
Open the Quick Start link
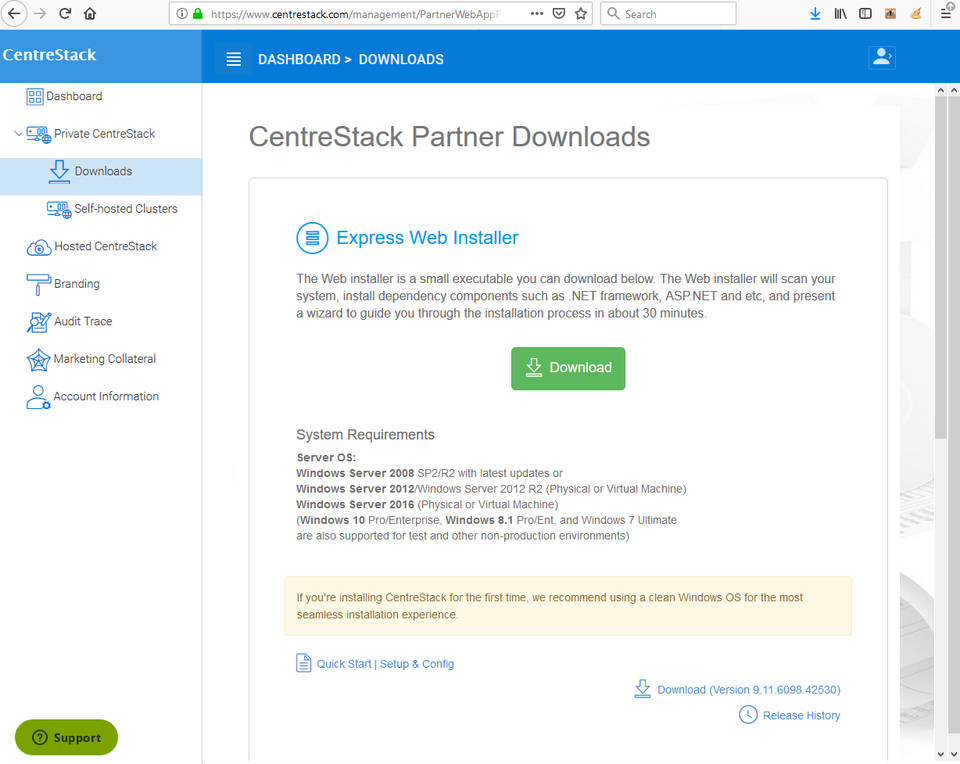[346, 663]
